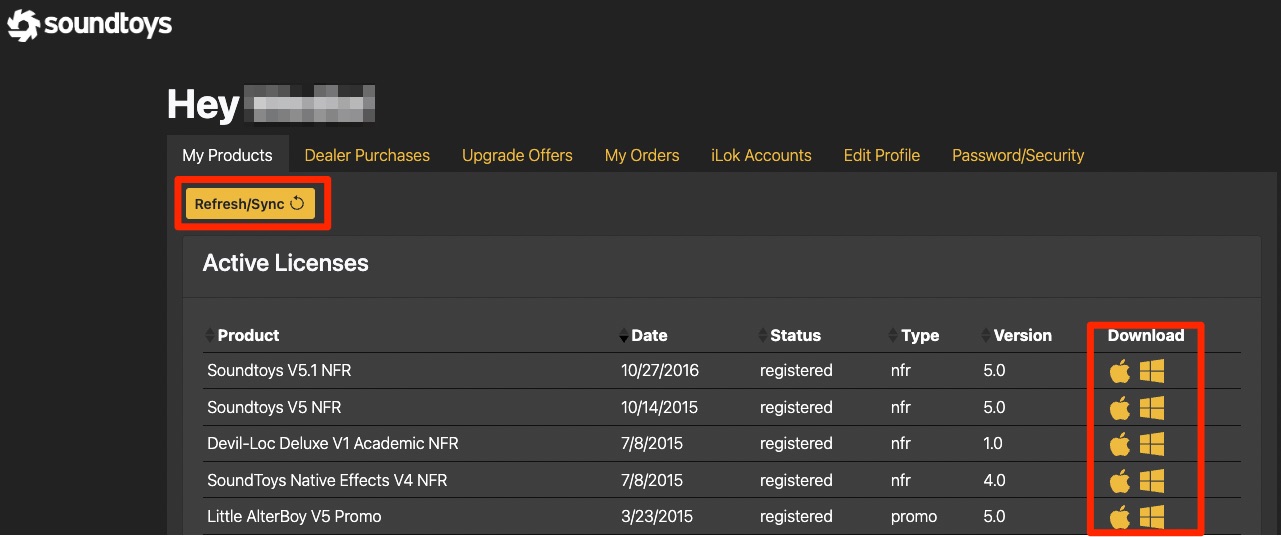The image size is (1281, 537).
Task: Sort table by Version column
Action: coord(1016,335)
